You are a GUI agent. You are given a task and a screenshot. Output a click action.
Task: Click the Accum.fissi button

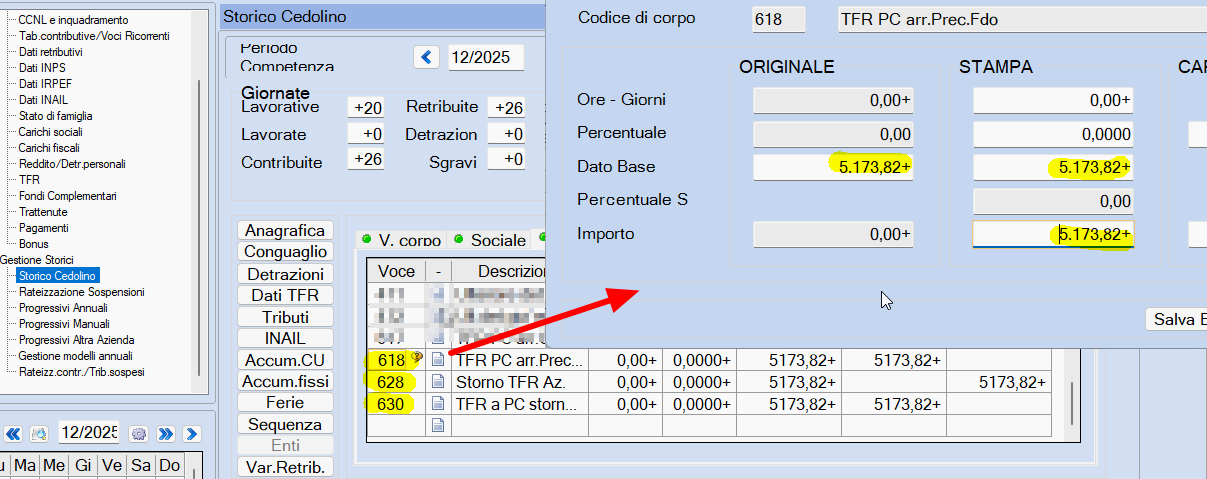(285, 381)
